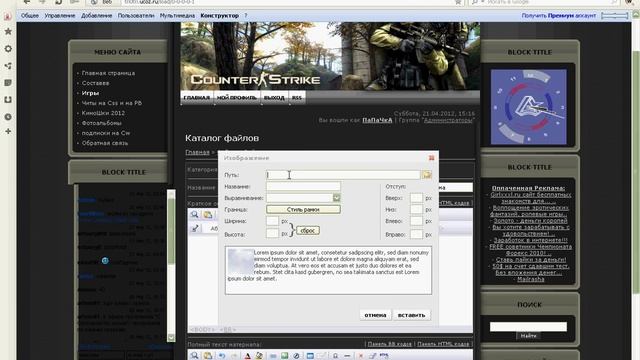640x360 pixels.
Task: Click the отмена button
Action: tap(375, 315)
